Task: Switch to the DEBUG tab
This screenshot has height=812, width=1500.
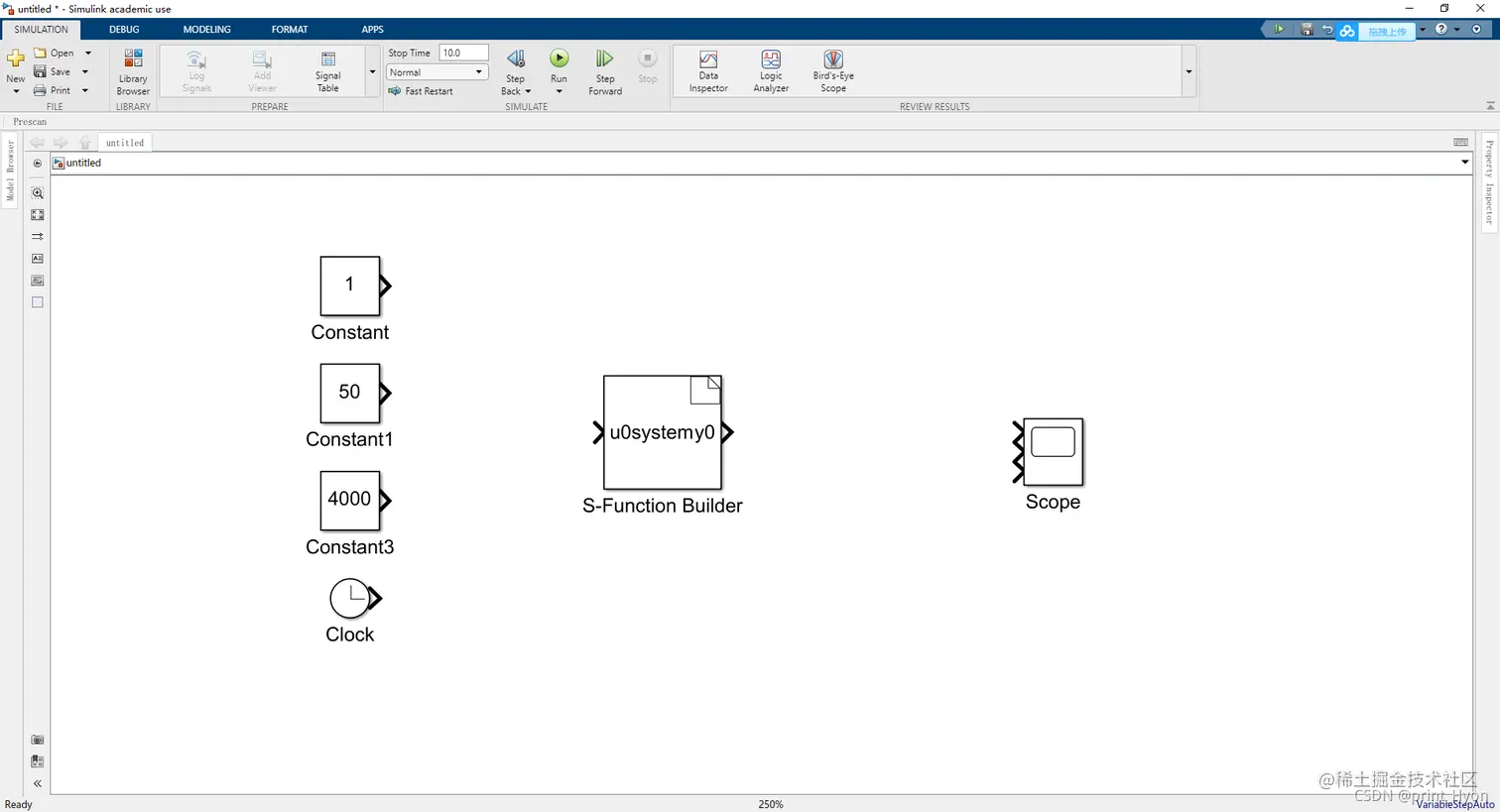Action: coord(124,30)
